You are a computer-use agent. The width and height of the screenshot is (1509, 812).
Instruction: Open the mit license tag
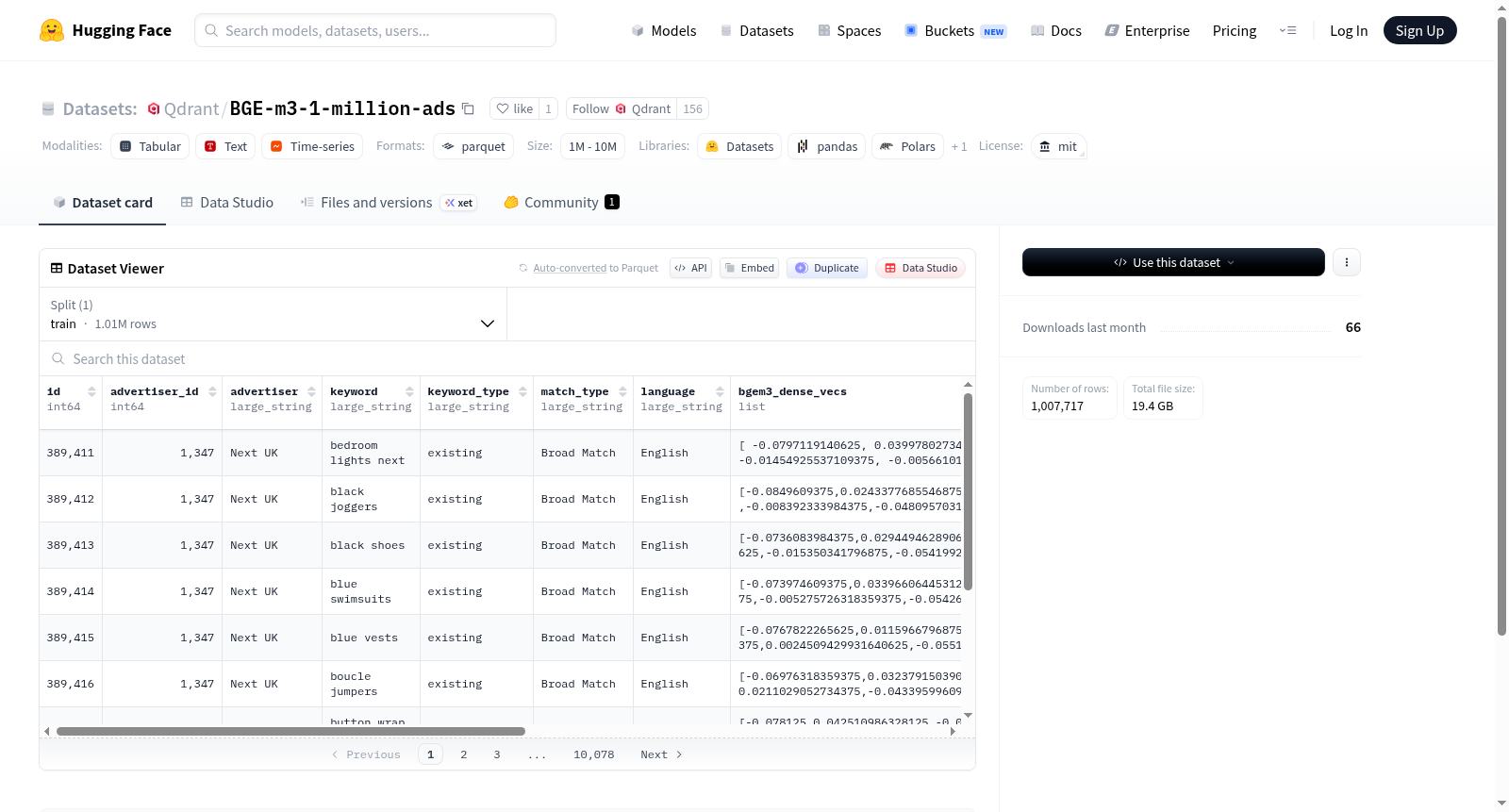tap(1058, 146)
